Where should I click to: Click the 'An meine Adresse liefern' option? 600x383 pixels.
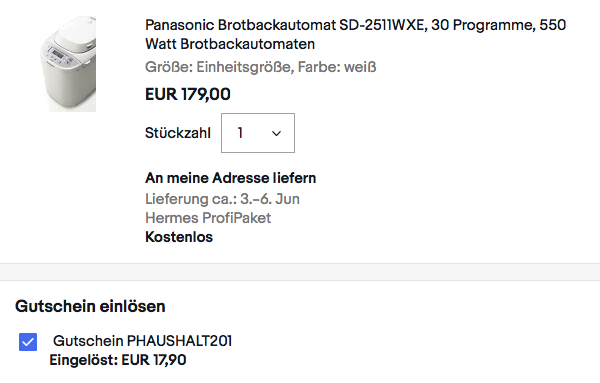pos(230,178)
